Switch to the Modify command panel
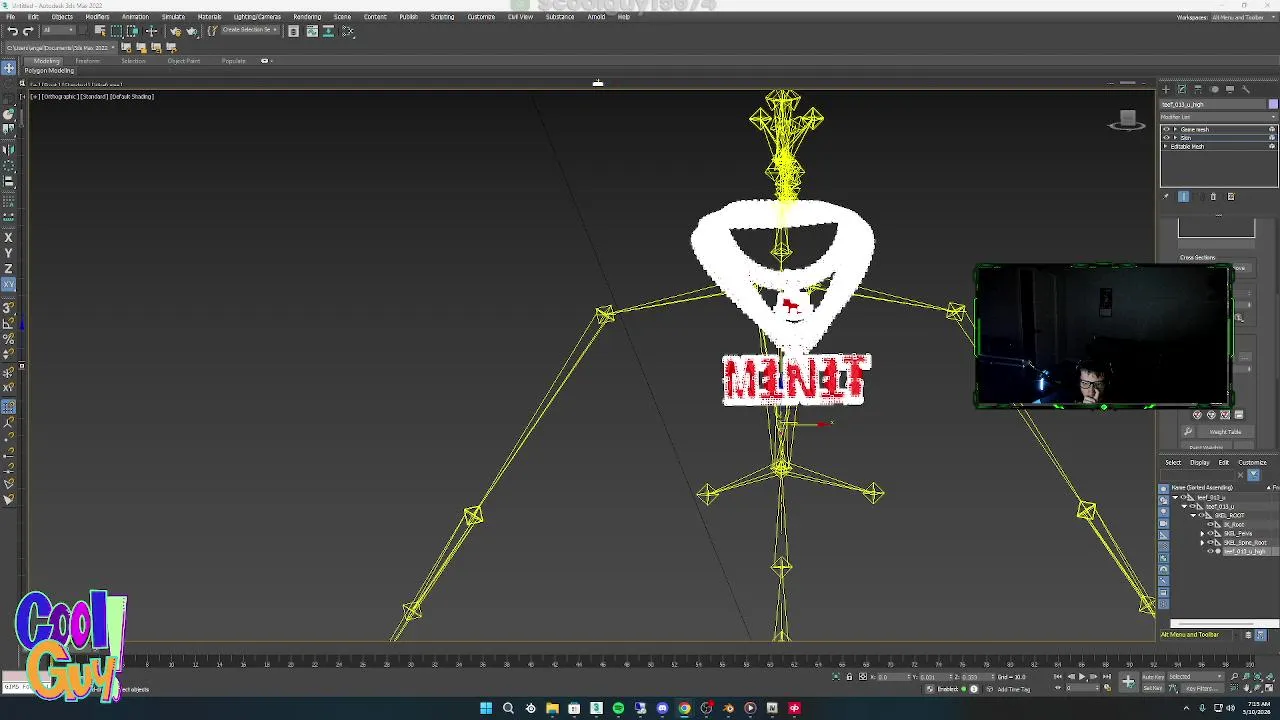The image size is (1280, 720). coord(1182,89)
